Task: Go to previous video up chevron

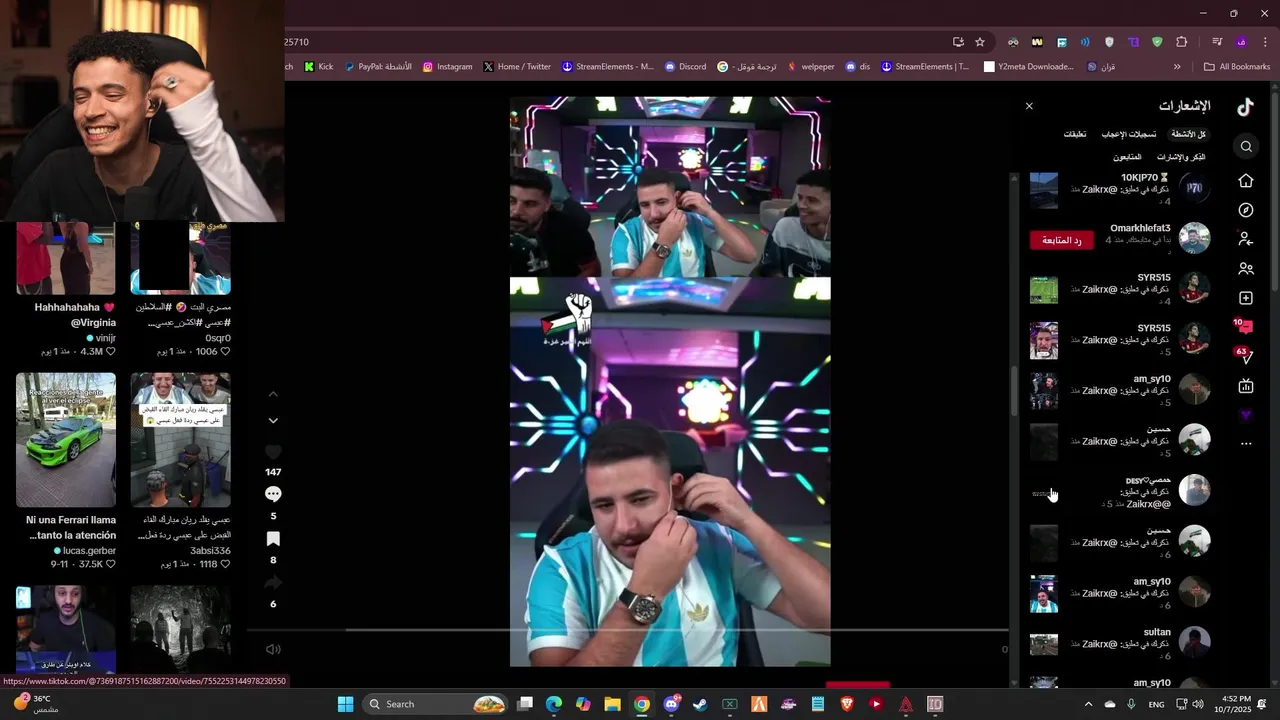Action: point(273,394)
